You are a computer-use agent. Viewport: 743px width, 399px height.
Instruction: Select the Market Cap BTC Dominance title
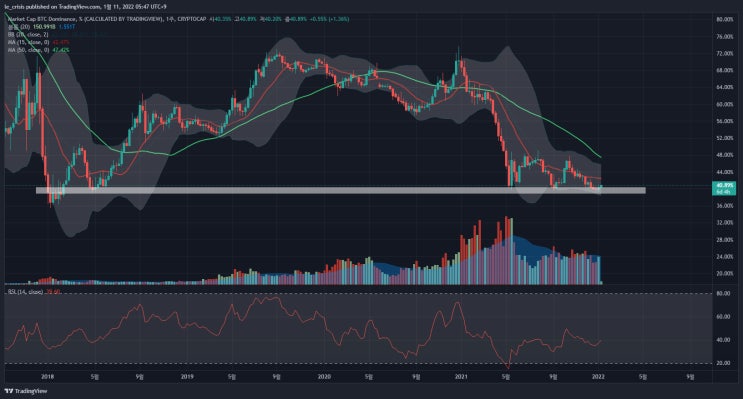pos(42,19)
